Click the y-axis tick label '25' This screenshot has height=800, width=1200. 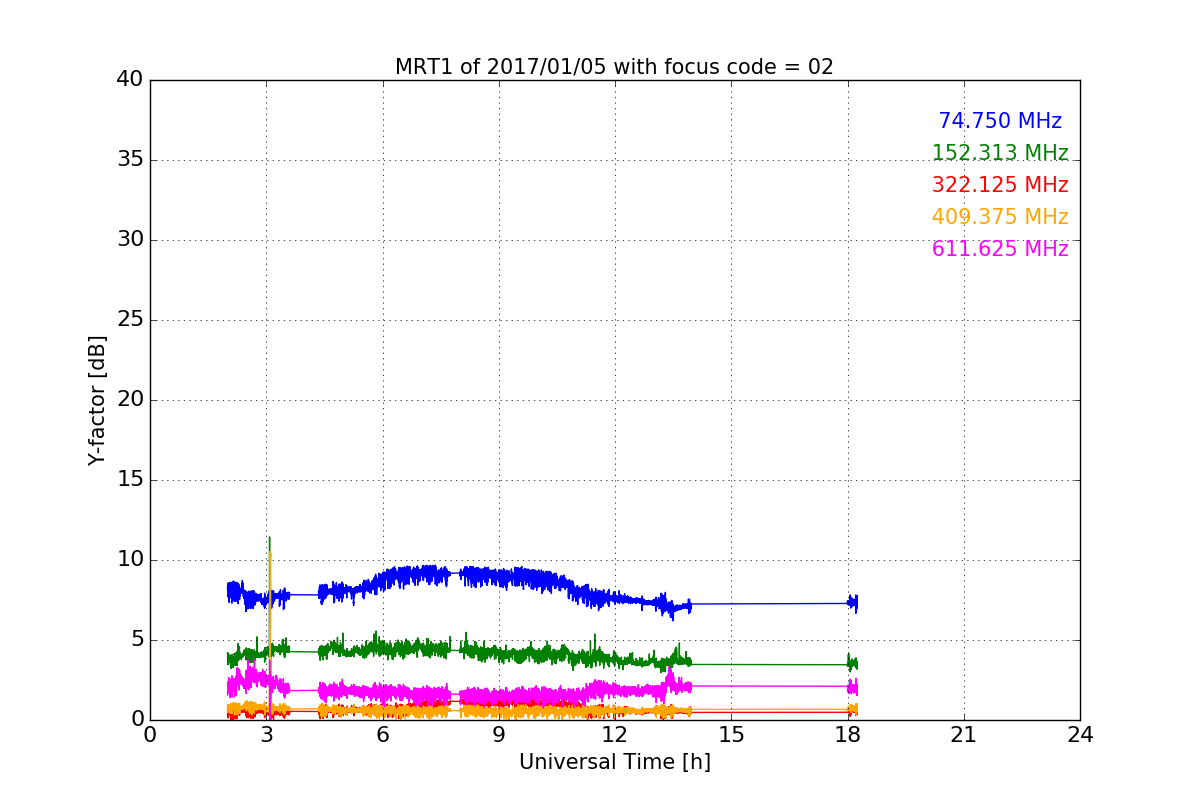[x=130, y=320]
